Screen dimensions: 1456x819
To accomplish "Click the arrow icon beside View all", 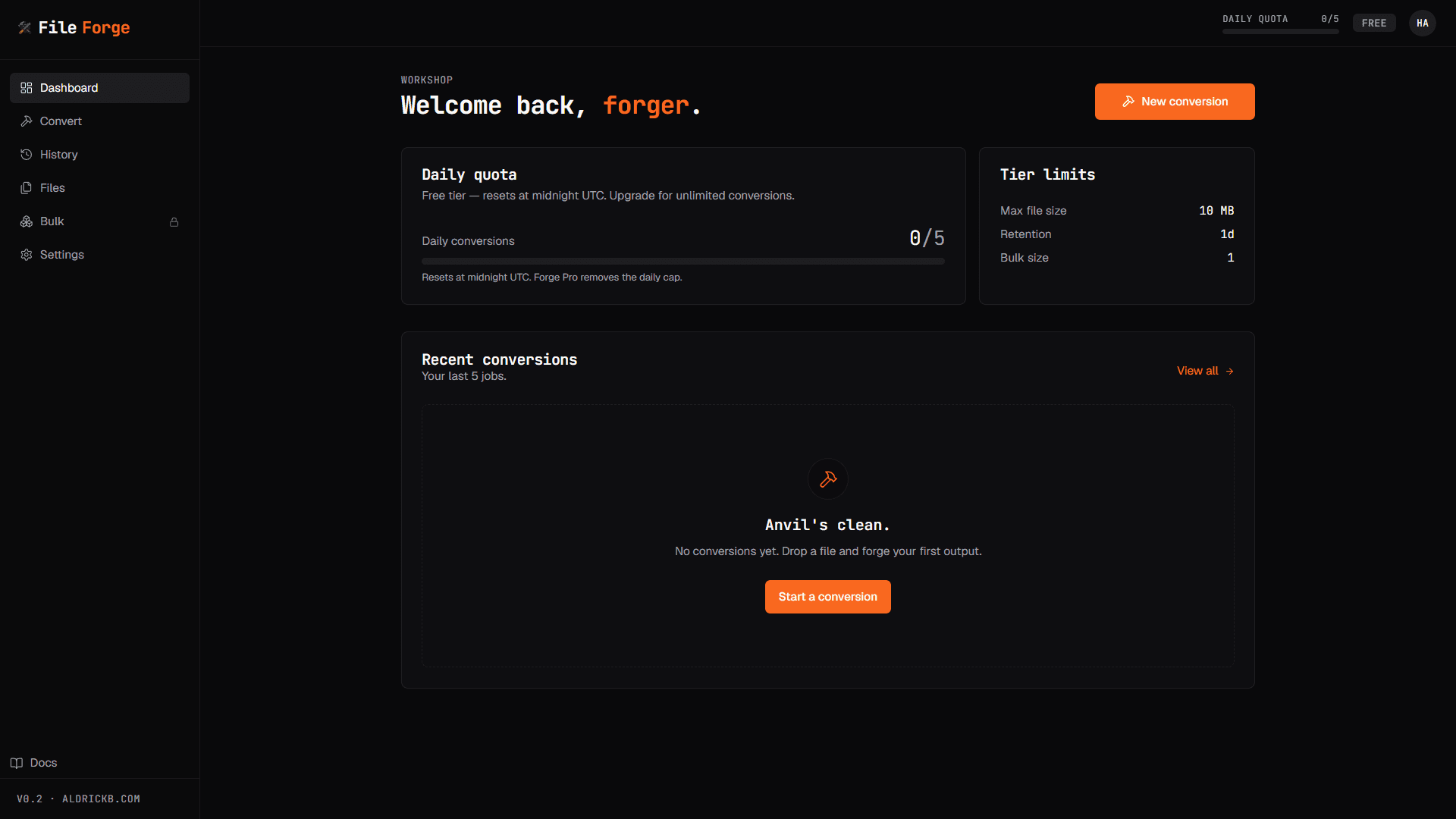I will coord(1230,372).
